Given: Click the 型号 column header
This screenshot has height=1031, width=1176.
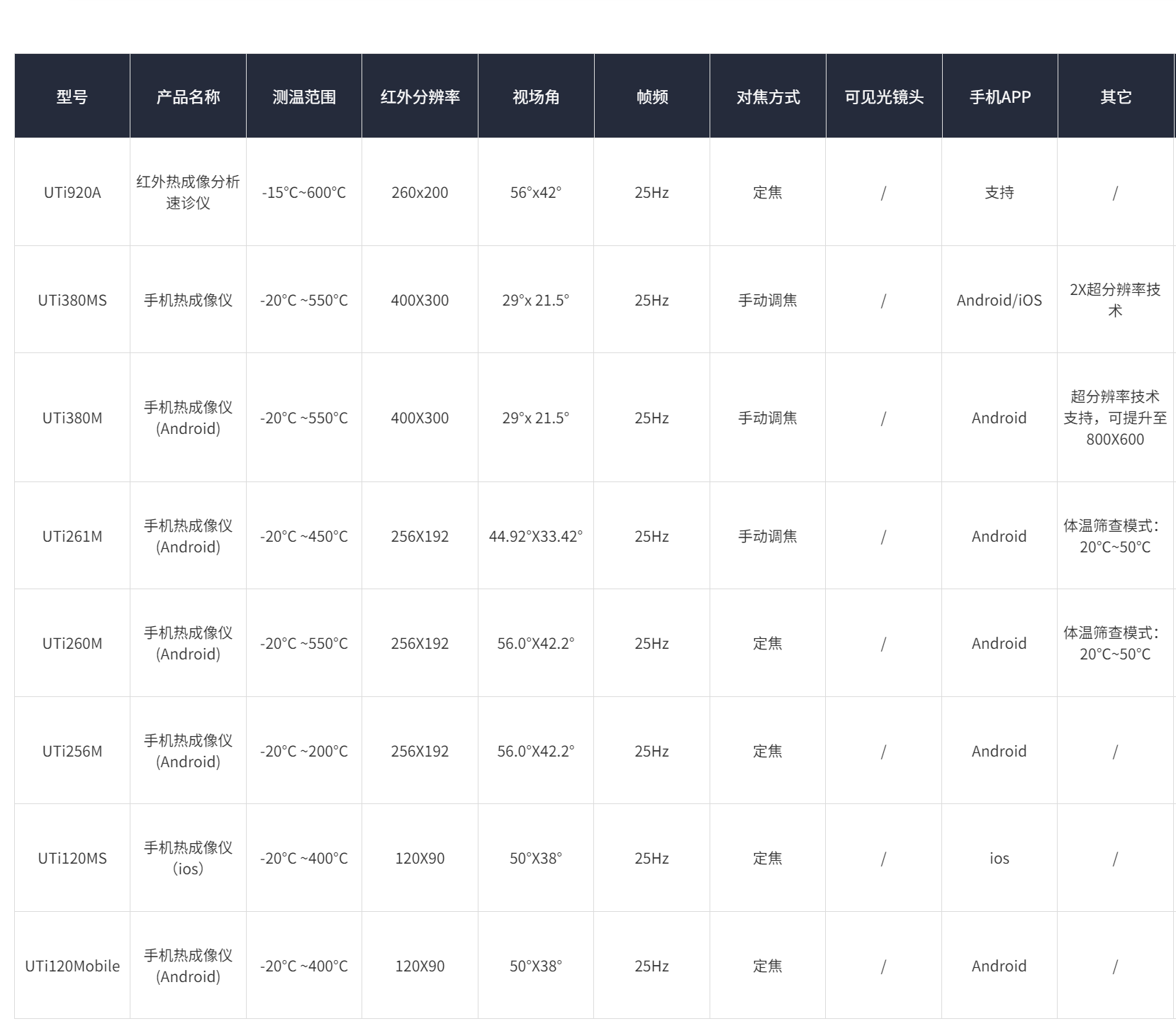Looking at the screenshot, I should click(x=72, y=97).
